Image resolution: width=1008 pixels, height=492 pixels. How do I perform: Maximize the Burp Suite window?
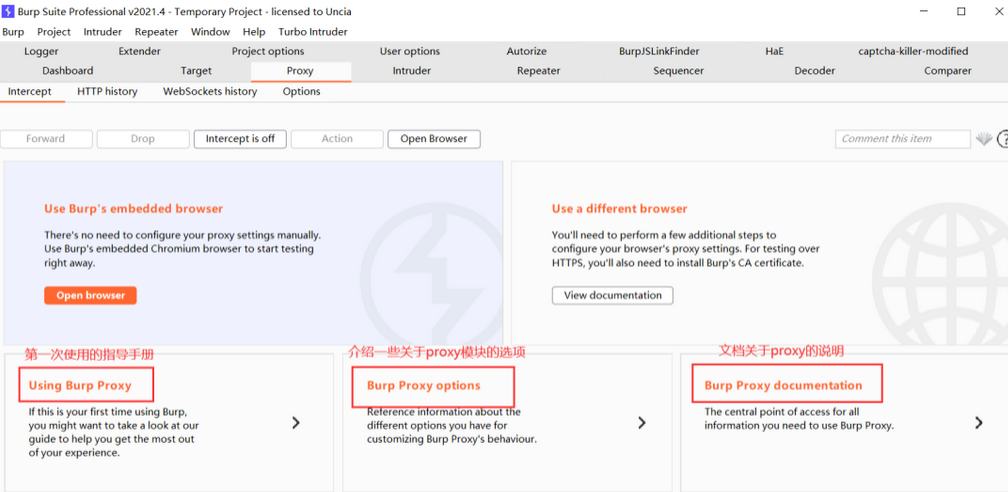[x=961, y=11]
